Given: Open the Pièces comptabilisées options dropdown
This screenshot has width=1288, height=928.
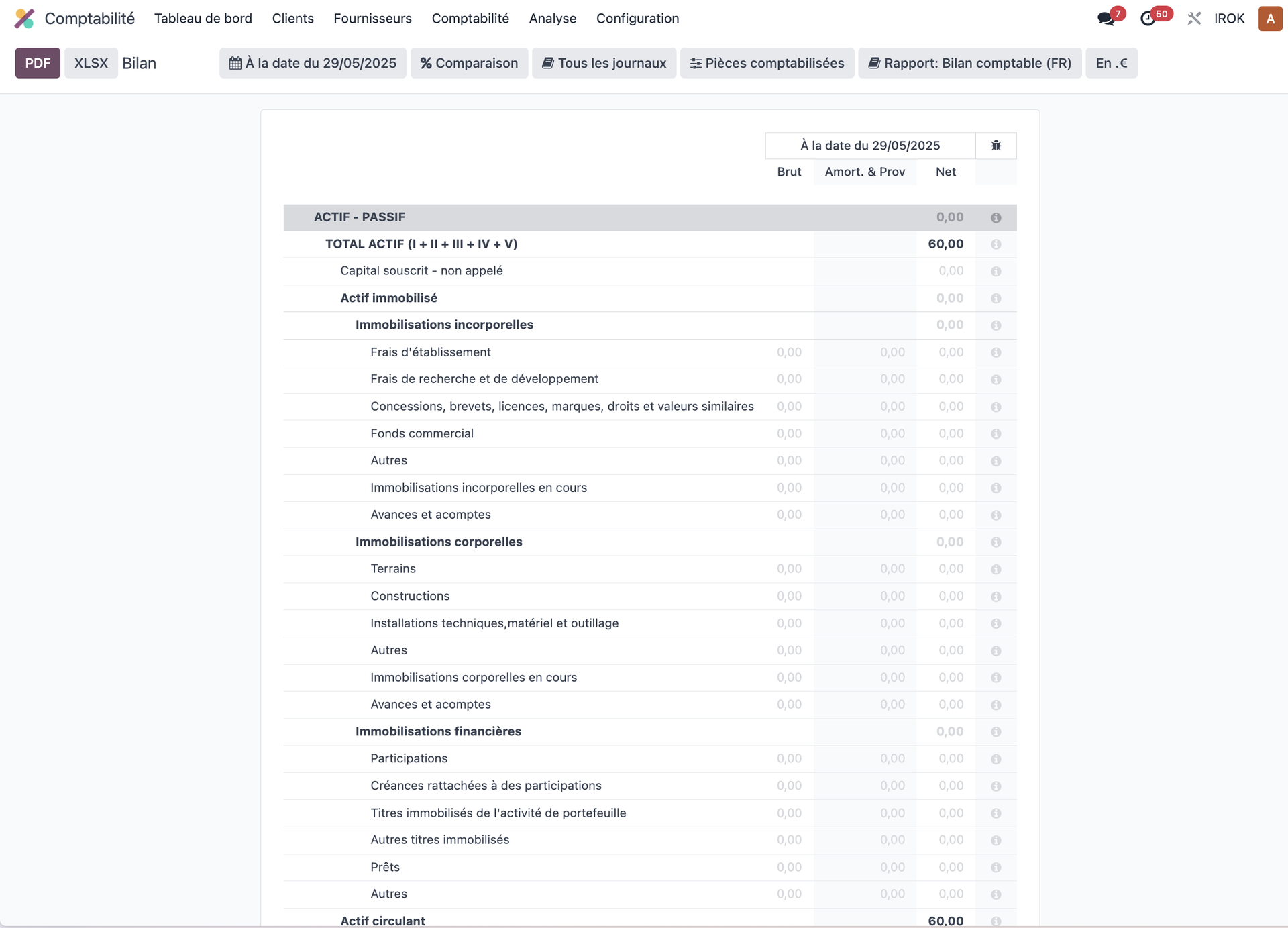Looking at the screenshot, I should click(x=767, y=63).
